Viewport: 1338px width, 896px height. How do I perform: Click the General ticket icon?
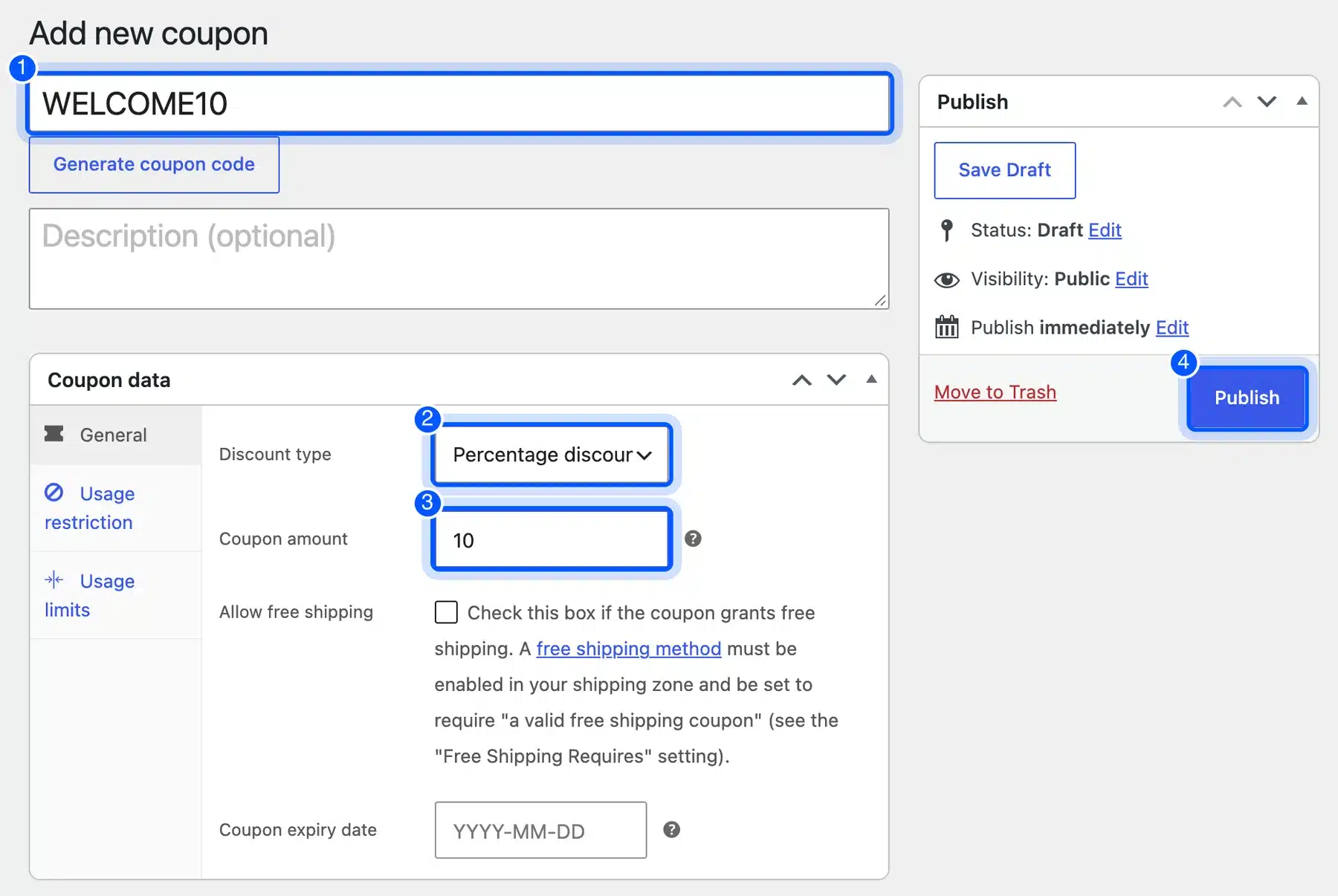[54, 434]
